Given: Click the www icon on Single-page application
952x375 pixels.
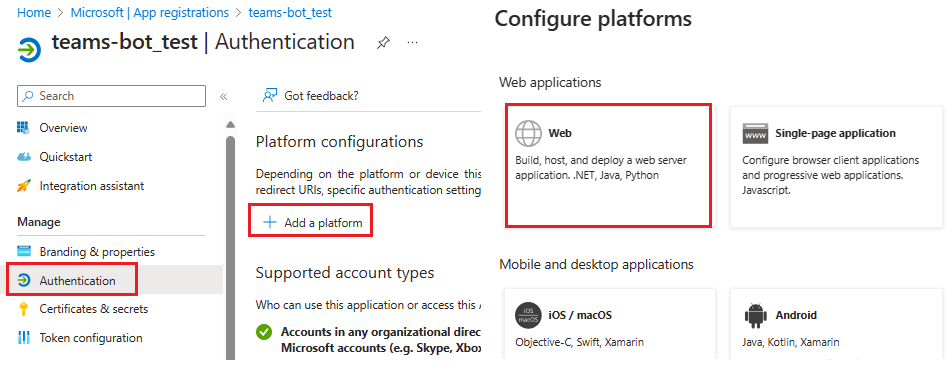Looking at the screenshot, I should [755, 133].
